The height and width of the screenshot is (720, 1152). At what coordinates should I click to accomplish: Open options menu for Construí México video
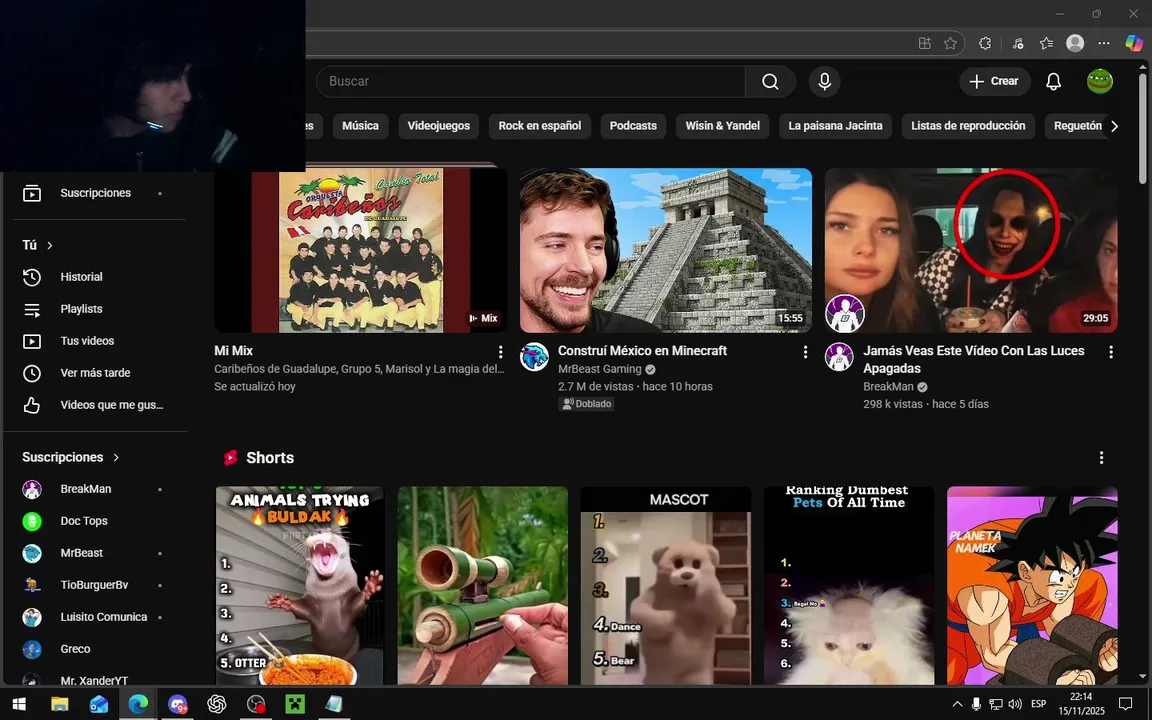(805, 352)
